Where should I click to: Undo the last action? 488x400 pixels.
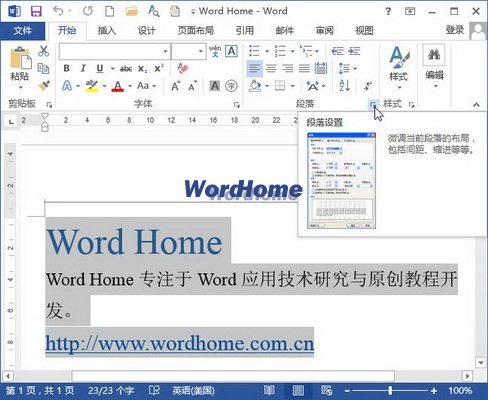tap(58, 11)
